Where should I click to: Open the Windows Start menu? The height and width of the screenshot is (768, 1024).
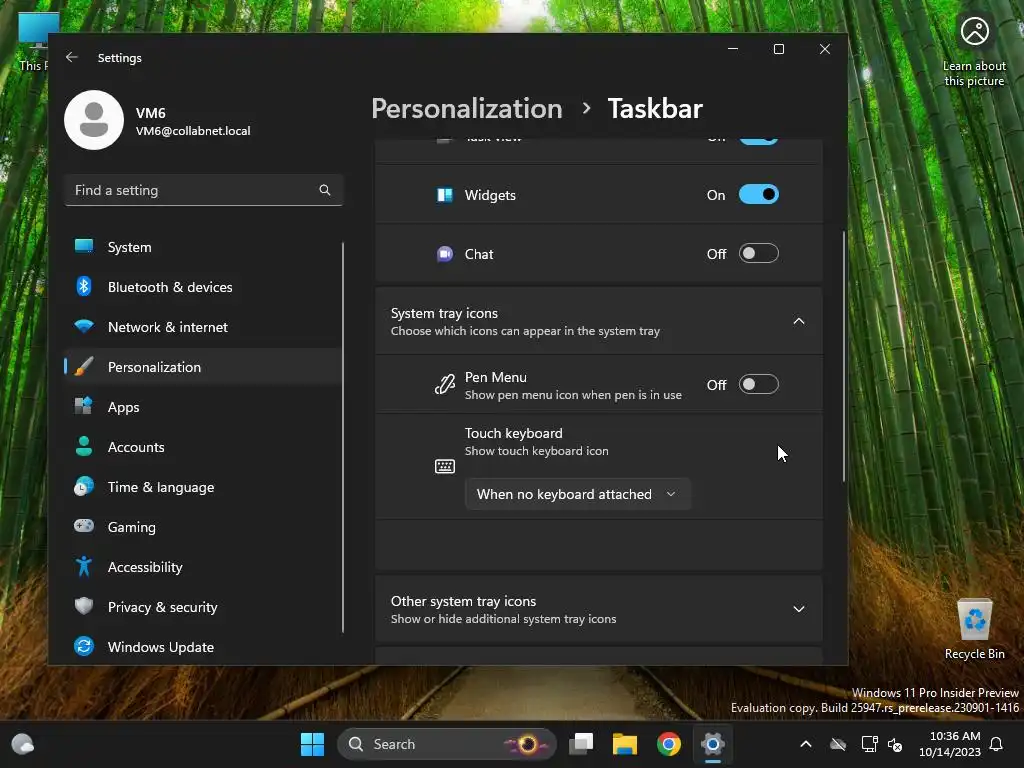click(x=312, y=744)
